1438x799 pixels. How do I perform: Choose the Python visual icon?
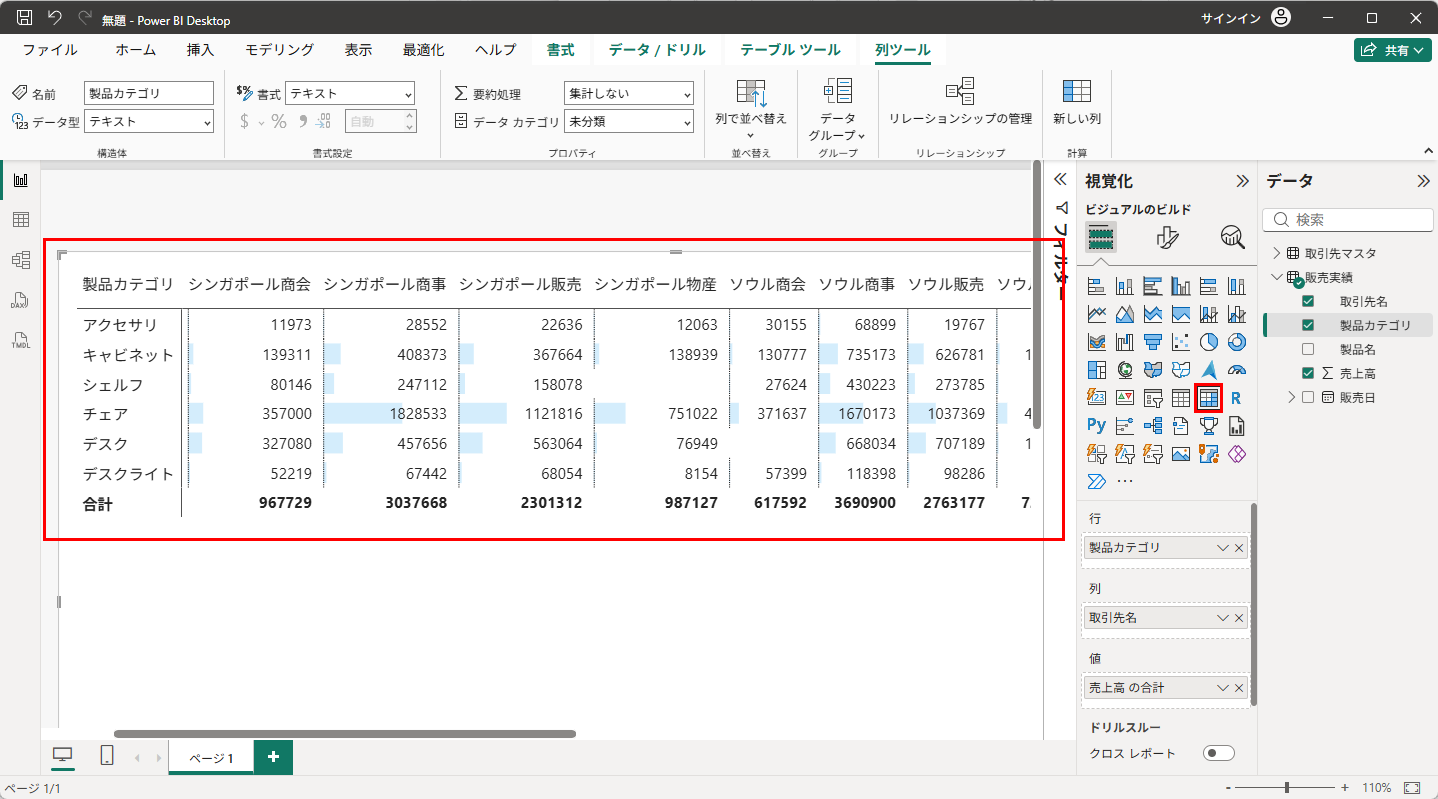[1097, 426]
